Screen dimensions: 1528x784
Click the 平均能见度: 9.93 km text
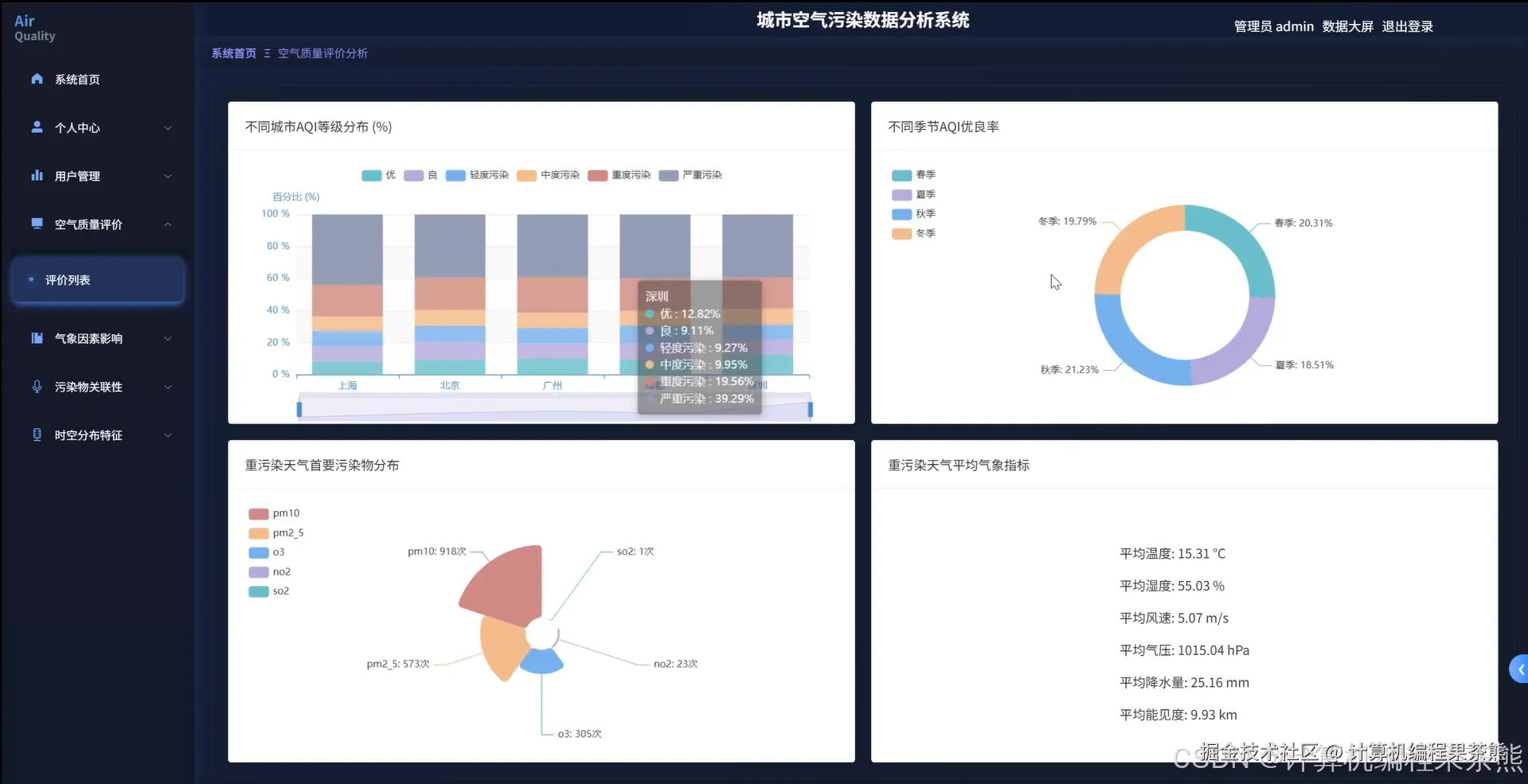[x=1178, y=715]
